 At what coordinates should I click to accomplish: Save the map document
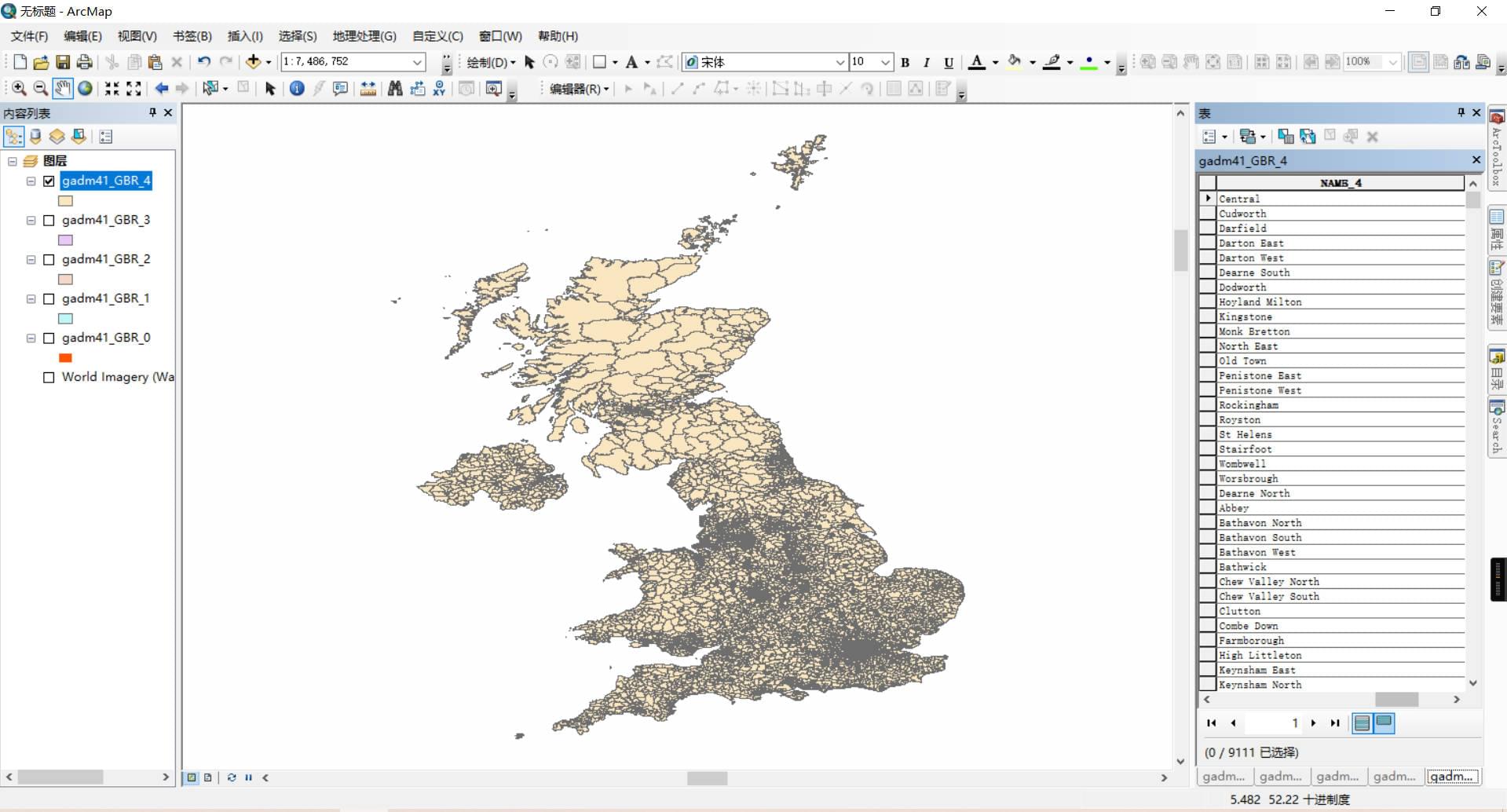63,61
